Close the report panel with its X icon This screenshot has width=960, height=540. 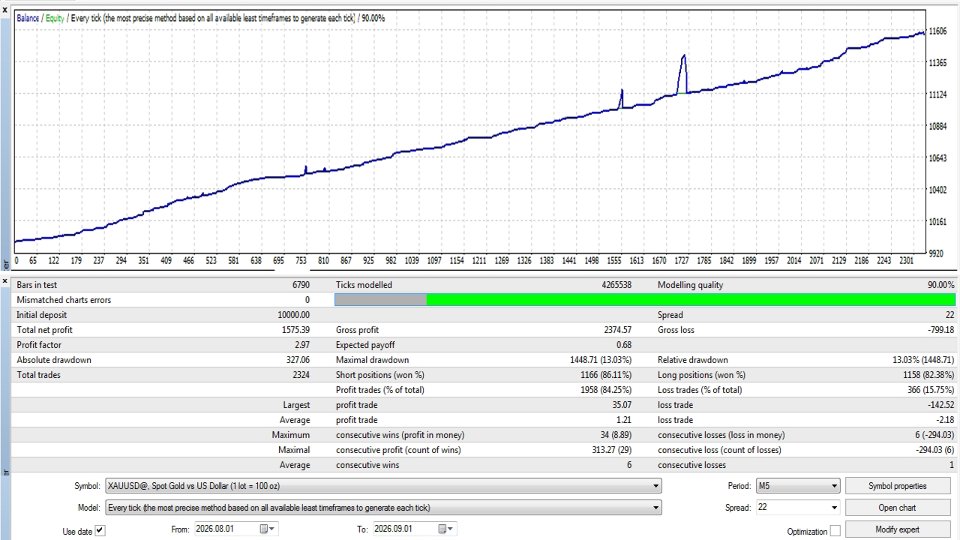point(5,281)
